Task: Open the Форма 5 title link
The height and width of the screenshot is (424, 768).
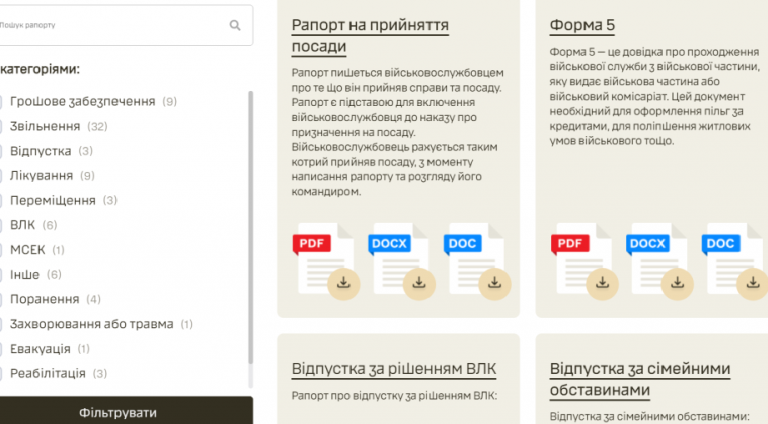Action: point(582,25)
